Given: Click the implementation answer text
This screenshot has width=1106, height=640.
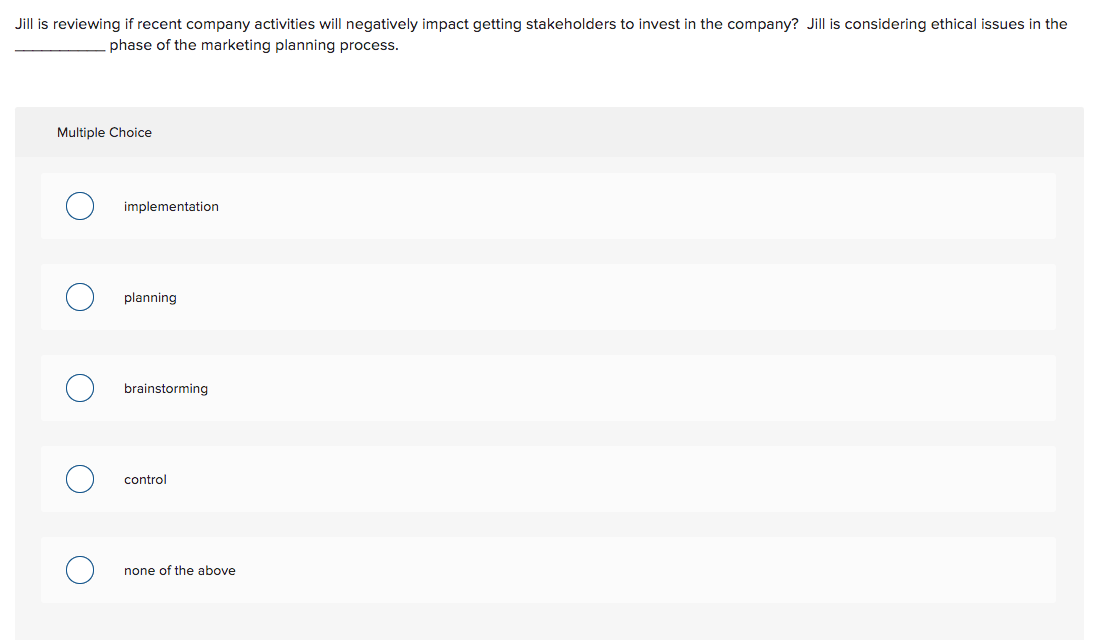Looking at the screenshot, I should (x=171, y=206).
